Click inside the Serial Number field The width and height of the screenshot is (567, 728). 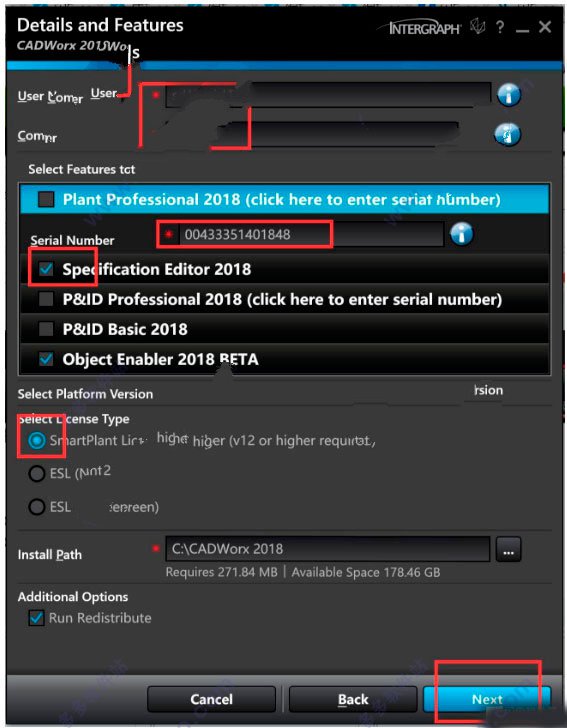(304, 234)
